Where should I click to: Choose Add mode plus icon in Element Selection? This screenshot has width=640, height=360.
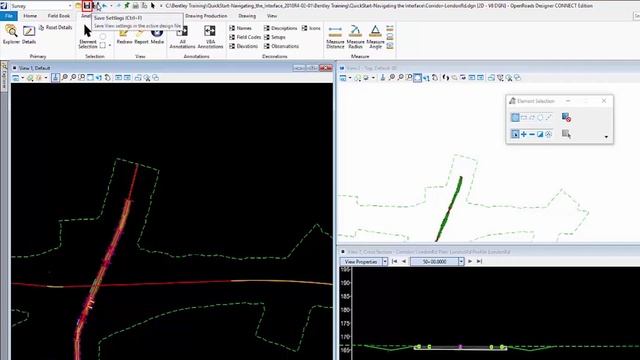[524, 134]
